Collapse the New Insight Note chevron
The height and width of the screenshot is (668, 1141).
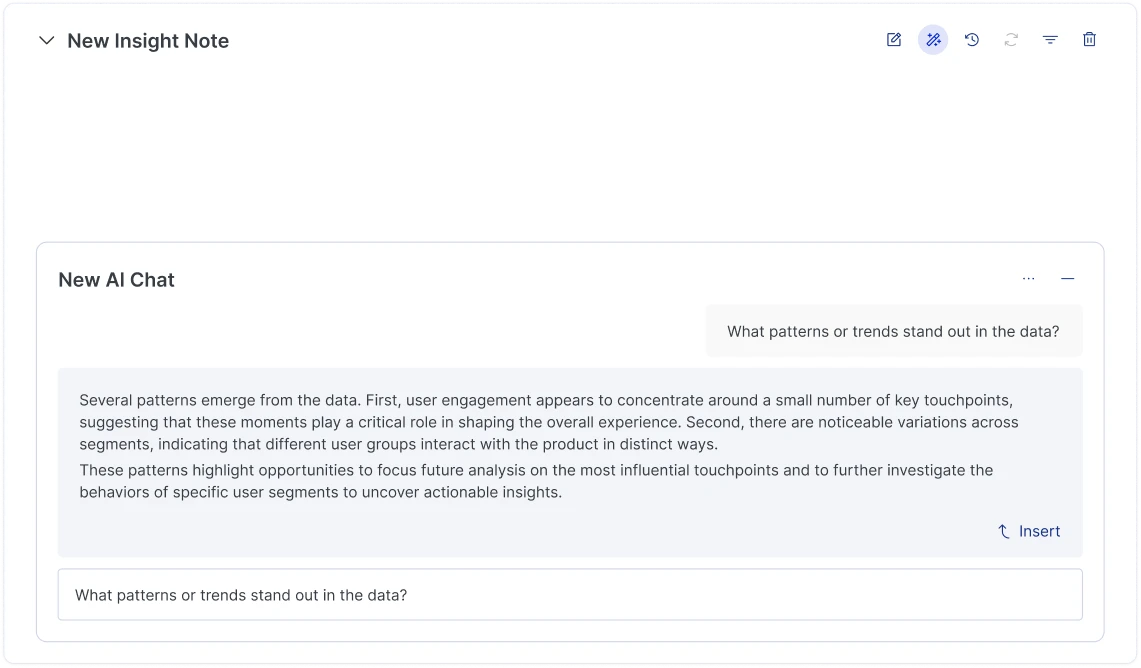tap(46, 41)
